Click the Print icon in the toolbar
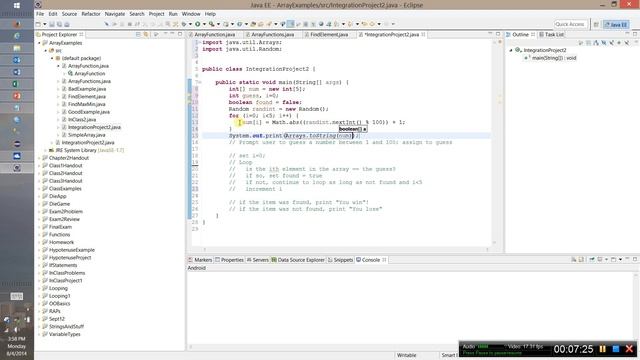The width and height of the screenshot is (640, 360). (67, 24)
